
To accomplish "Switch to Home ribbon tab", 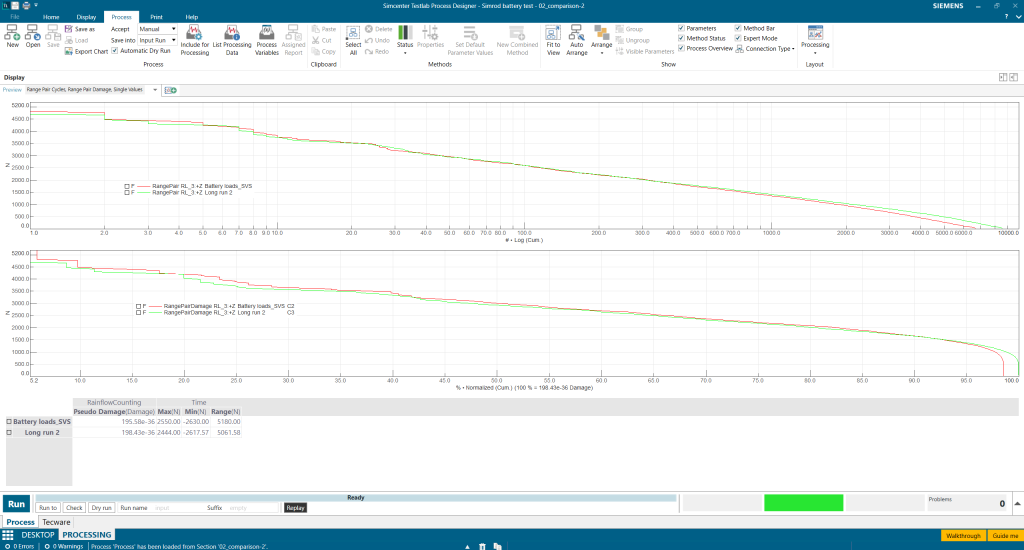I will [x=51, y=17].
